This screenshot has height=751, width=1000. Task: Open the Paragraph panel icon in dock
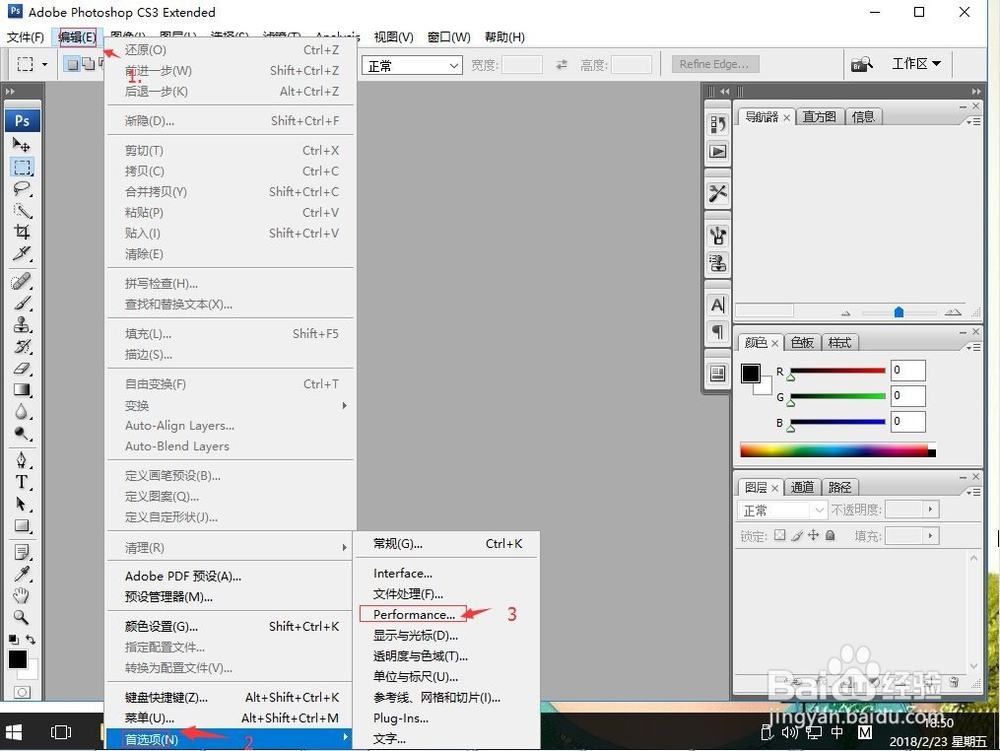717,332
